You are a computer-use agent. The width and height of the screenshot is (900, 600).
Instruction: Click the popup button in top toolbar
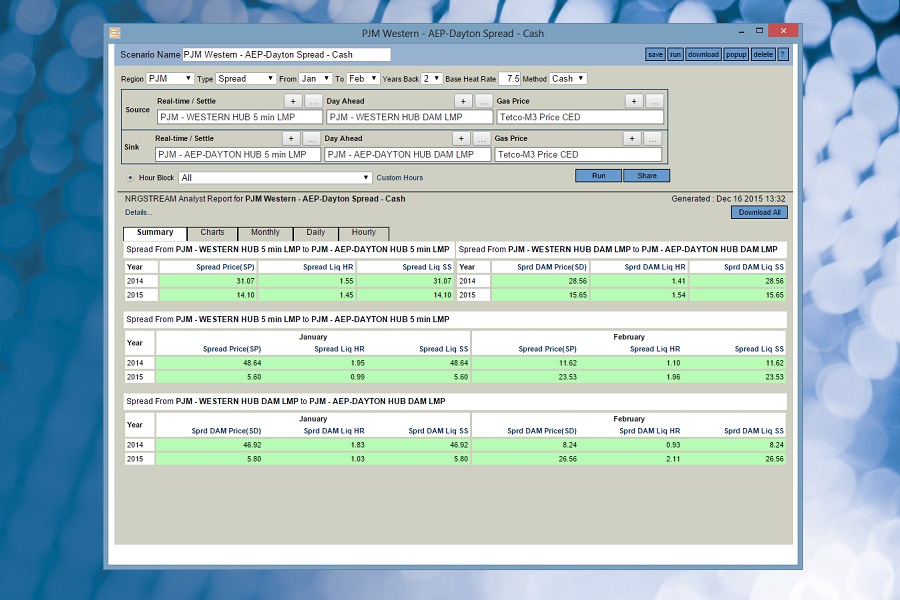pos(736,55)
